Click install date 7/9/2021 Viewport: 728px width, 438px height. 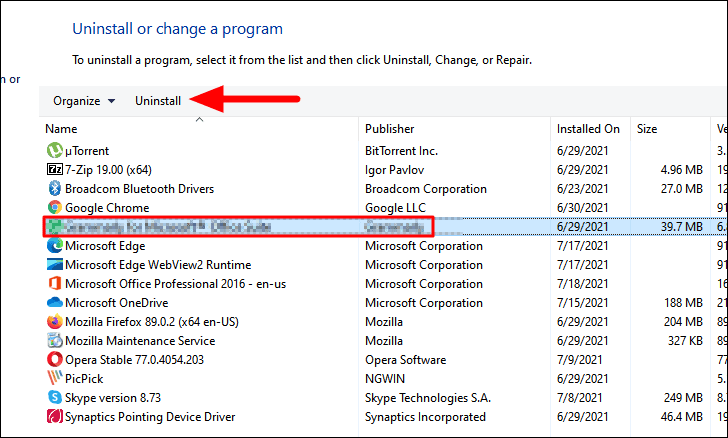point(579,360)
